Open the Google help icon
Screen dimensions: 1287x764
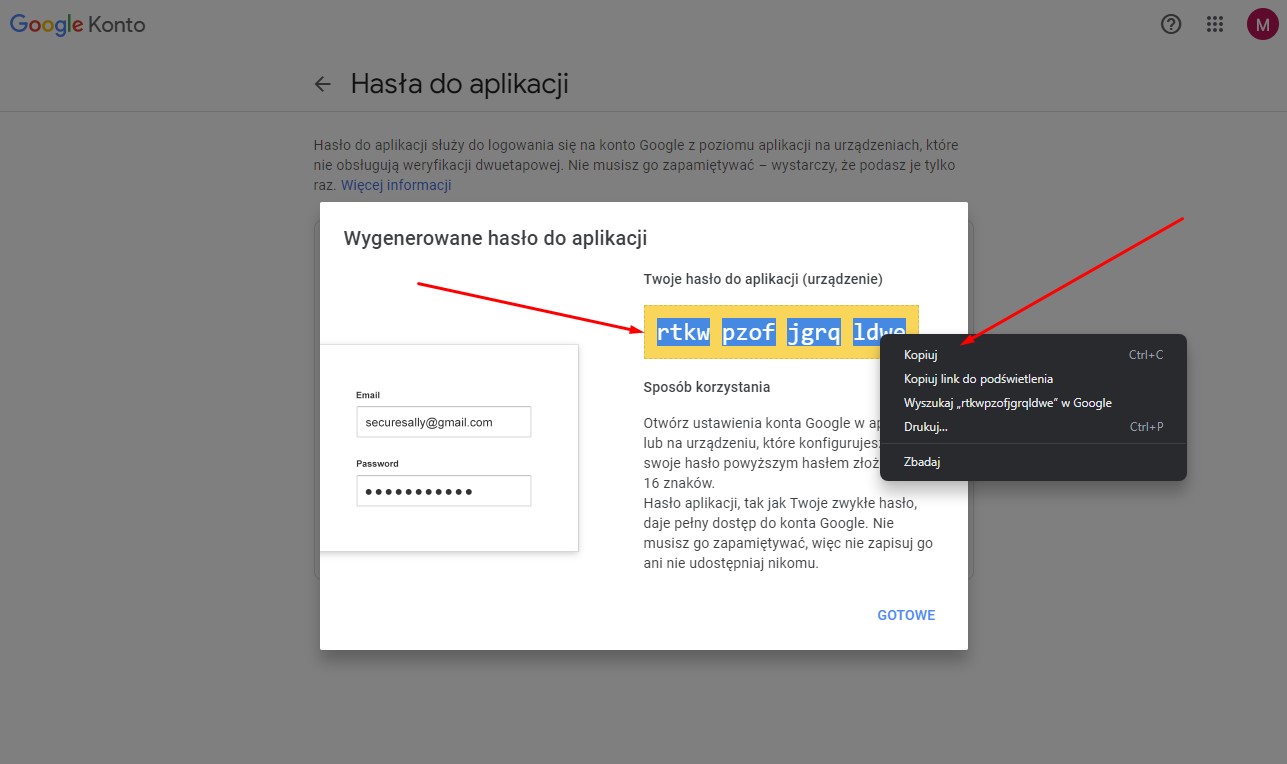pos(1171,25)
